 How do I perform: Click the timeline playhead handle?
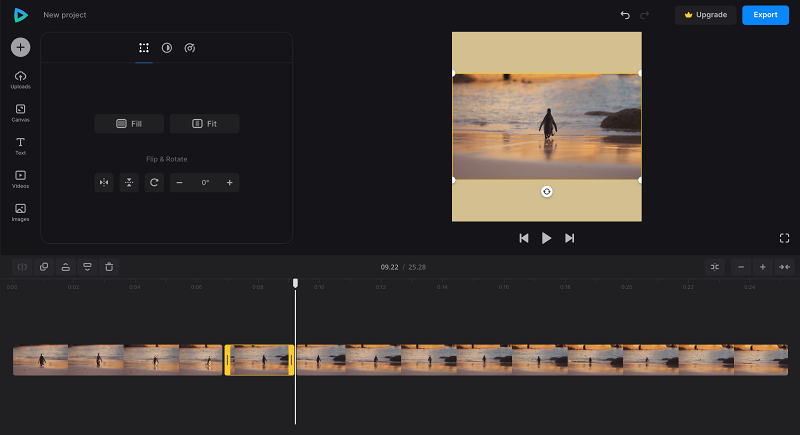[295, 283]
